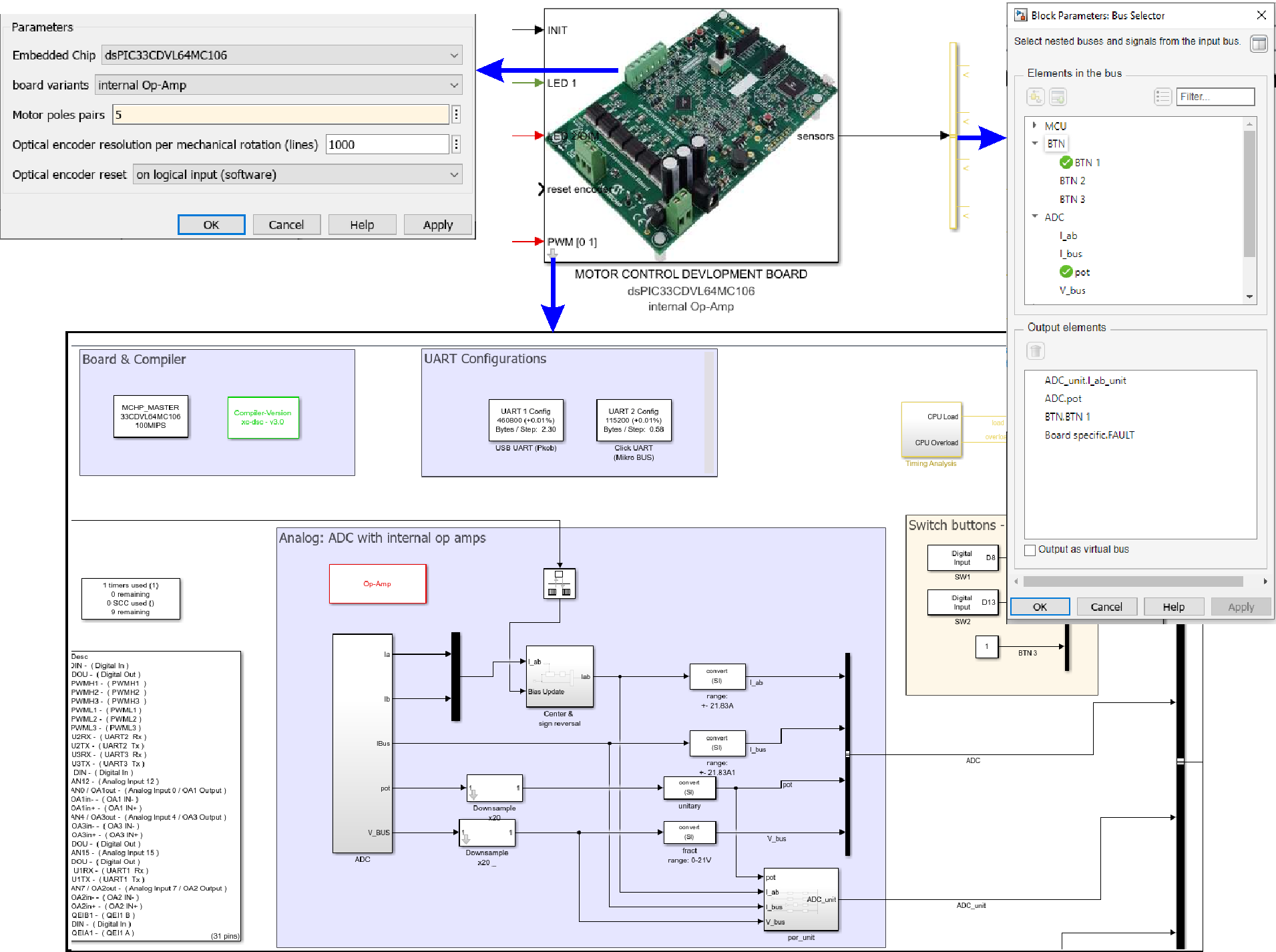Screen dimensions: 1276x952
Task: Open the Embedded Chip dropdown
Action: (x=282, y=55)
